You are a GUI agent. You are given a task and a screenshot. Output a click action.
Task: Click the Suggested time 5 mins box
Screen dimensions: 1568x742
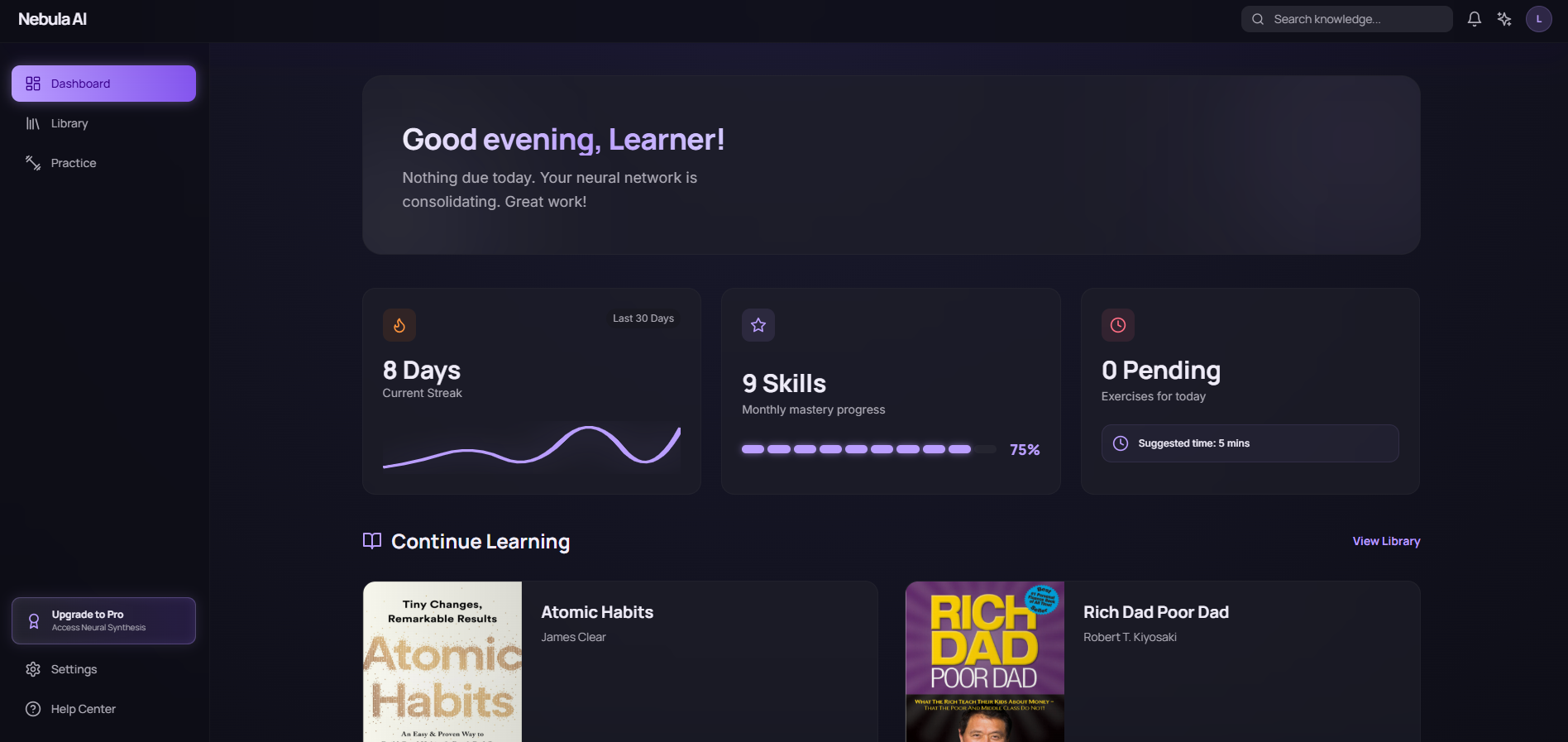coord(1250,443)
